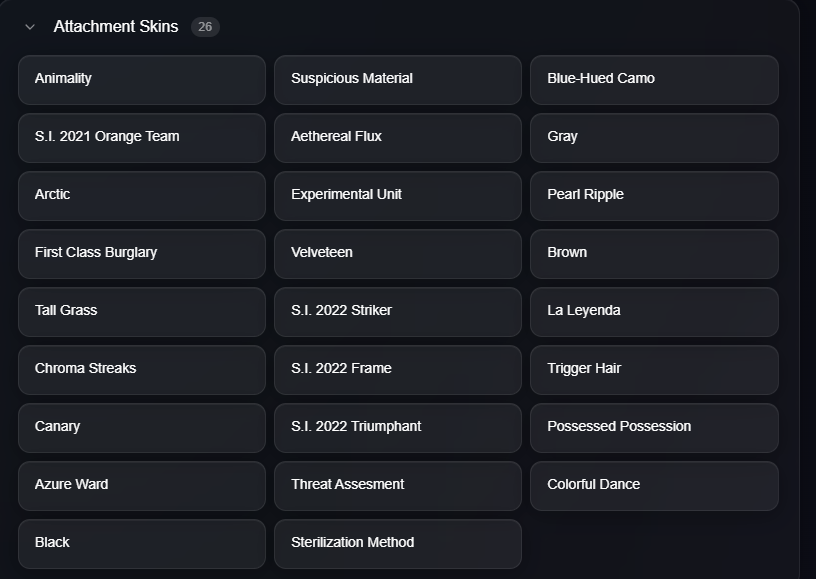Choose the Tall Grass skin

pos(141,311)
